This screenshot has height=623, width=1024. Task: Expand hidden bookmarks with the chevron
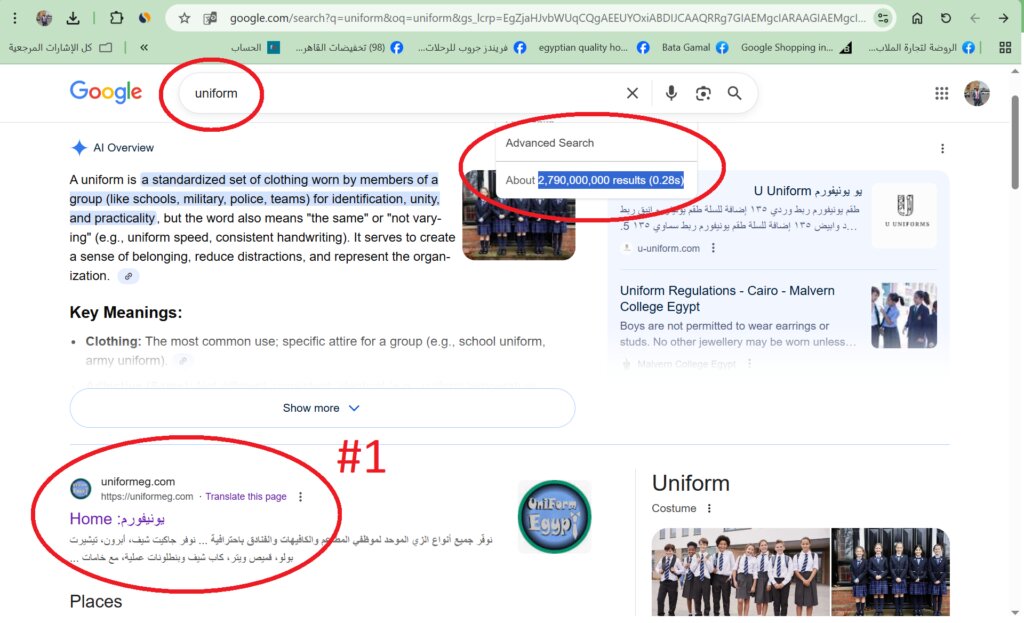(143, 46)
